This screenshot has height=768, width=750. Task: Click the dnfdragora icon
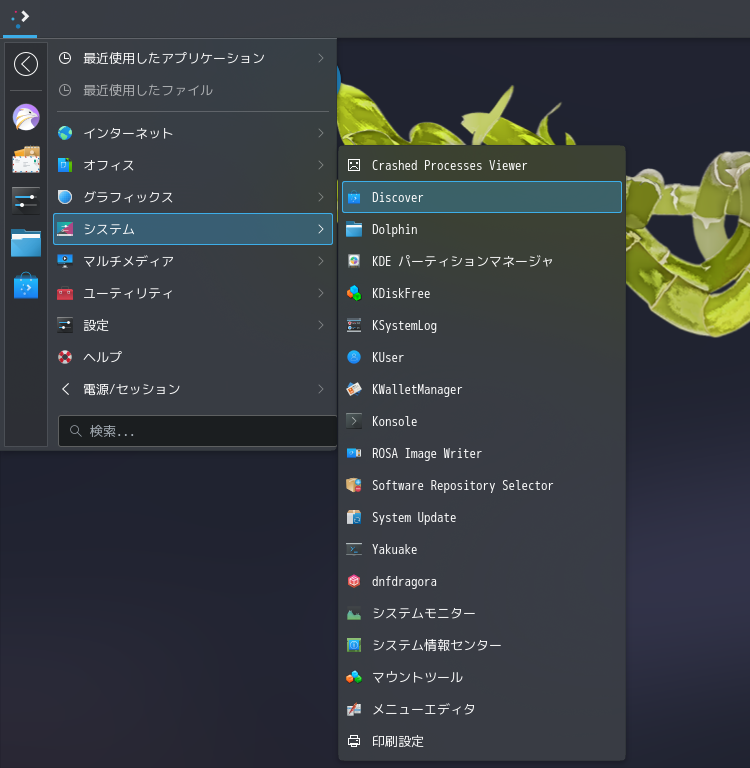tap(354, 581)
